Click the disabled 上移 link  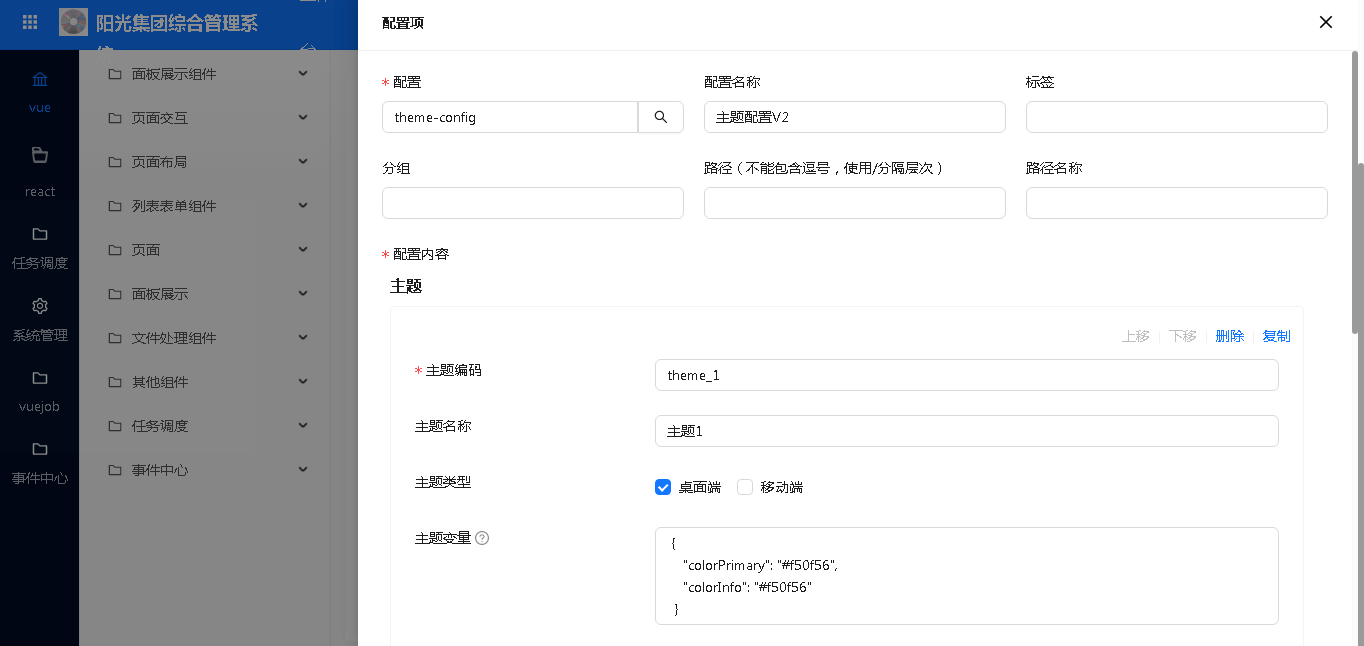(x=1136, y=336)
